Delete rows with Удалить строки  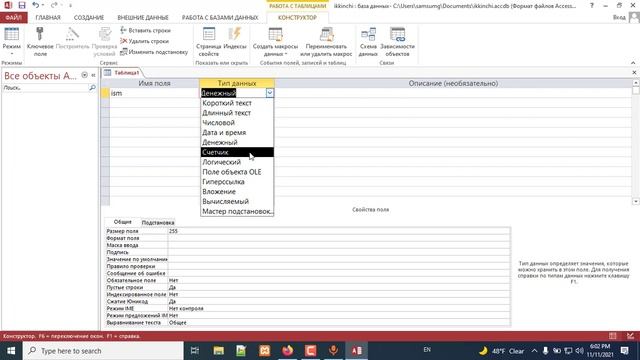pos(145,41)
